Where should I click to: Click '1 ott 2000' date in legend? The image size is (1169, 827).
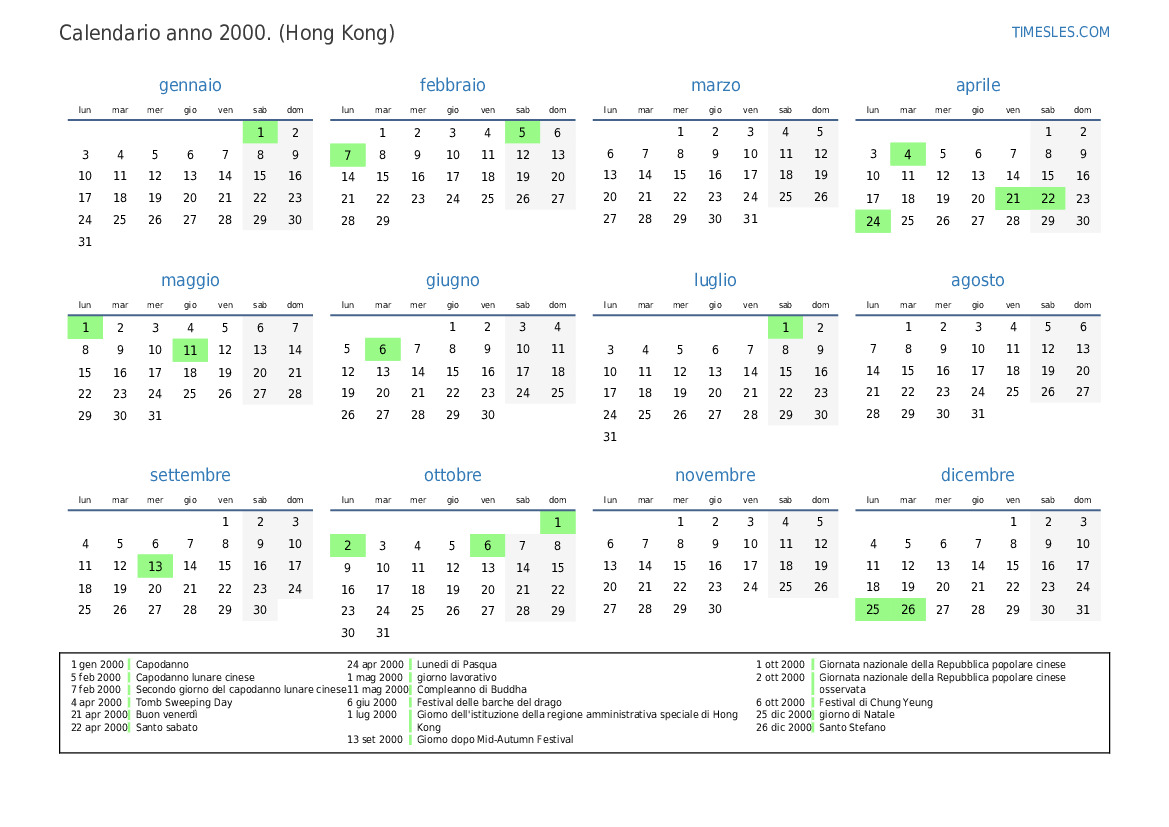(x=780, y=664)
